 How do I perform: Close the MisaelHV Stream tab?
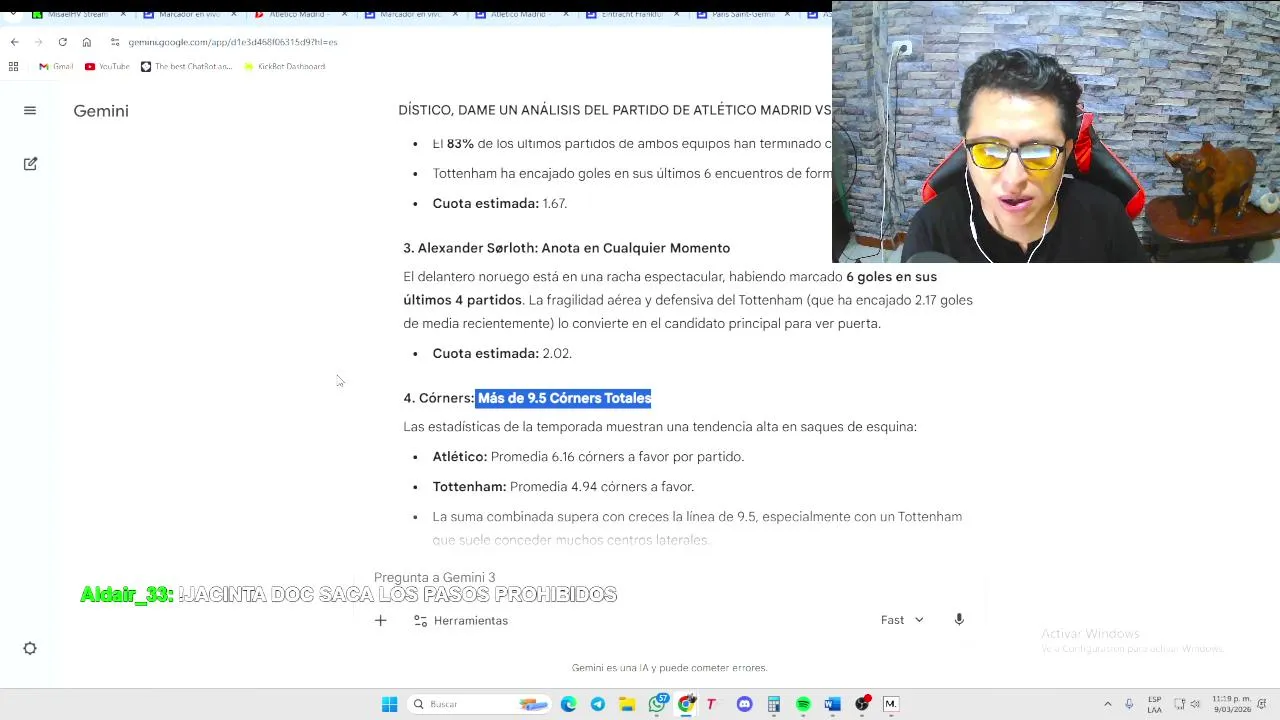click(x=124, y=14)
